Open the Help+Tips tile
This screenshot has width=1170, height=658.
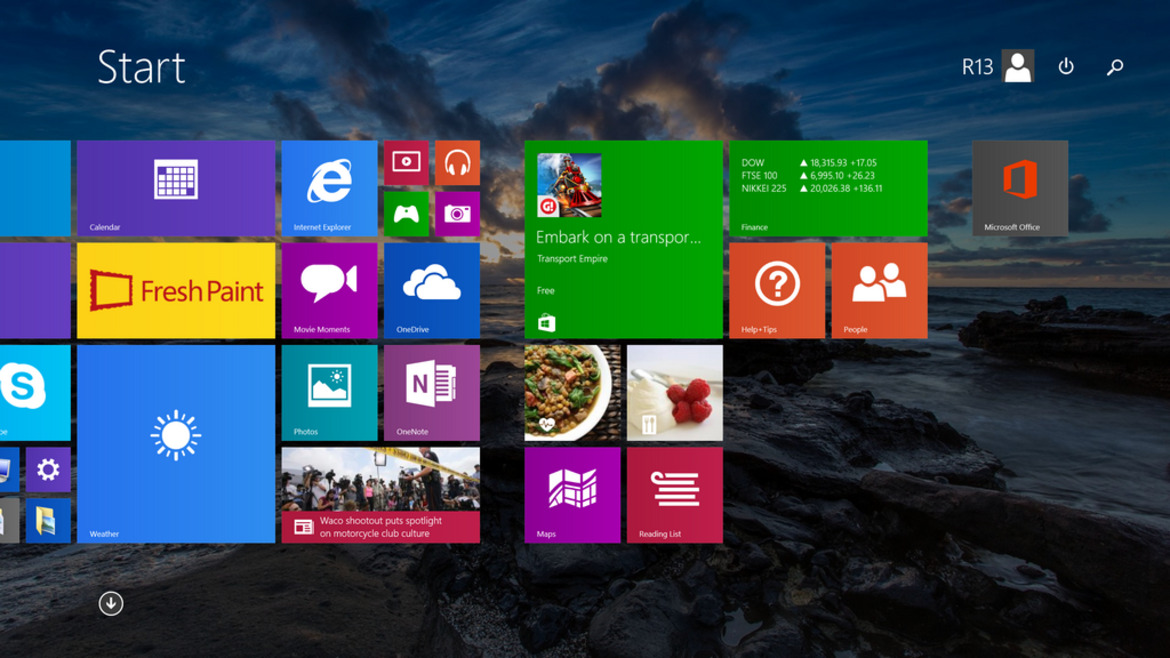pyautogui.click(x=777, y=290)
